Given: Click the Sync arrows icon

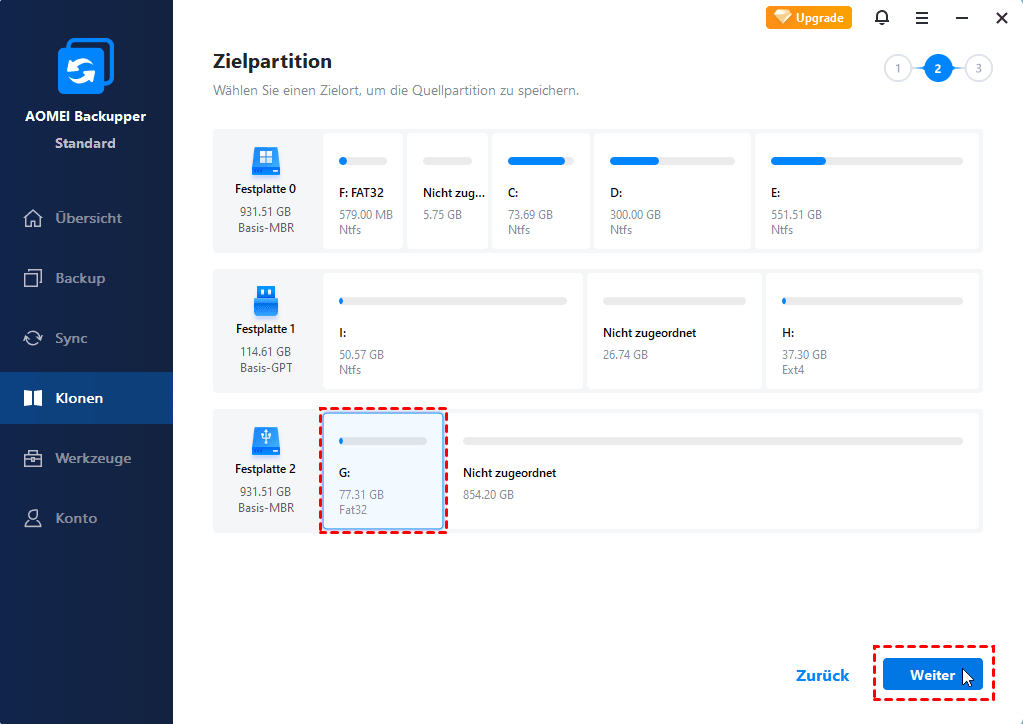Looking at the screenshot, I should click(x=33, y=339).
